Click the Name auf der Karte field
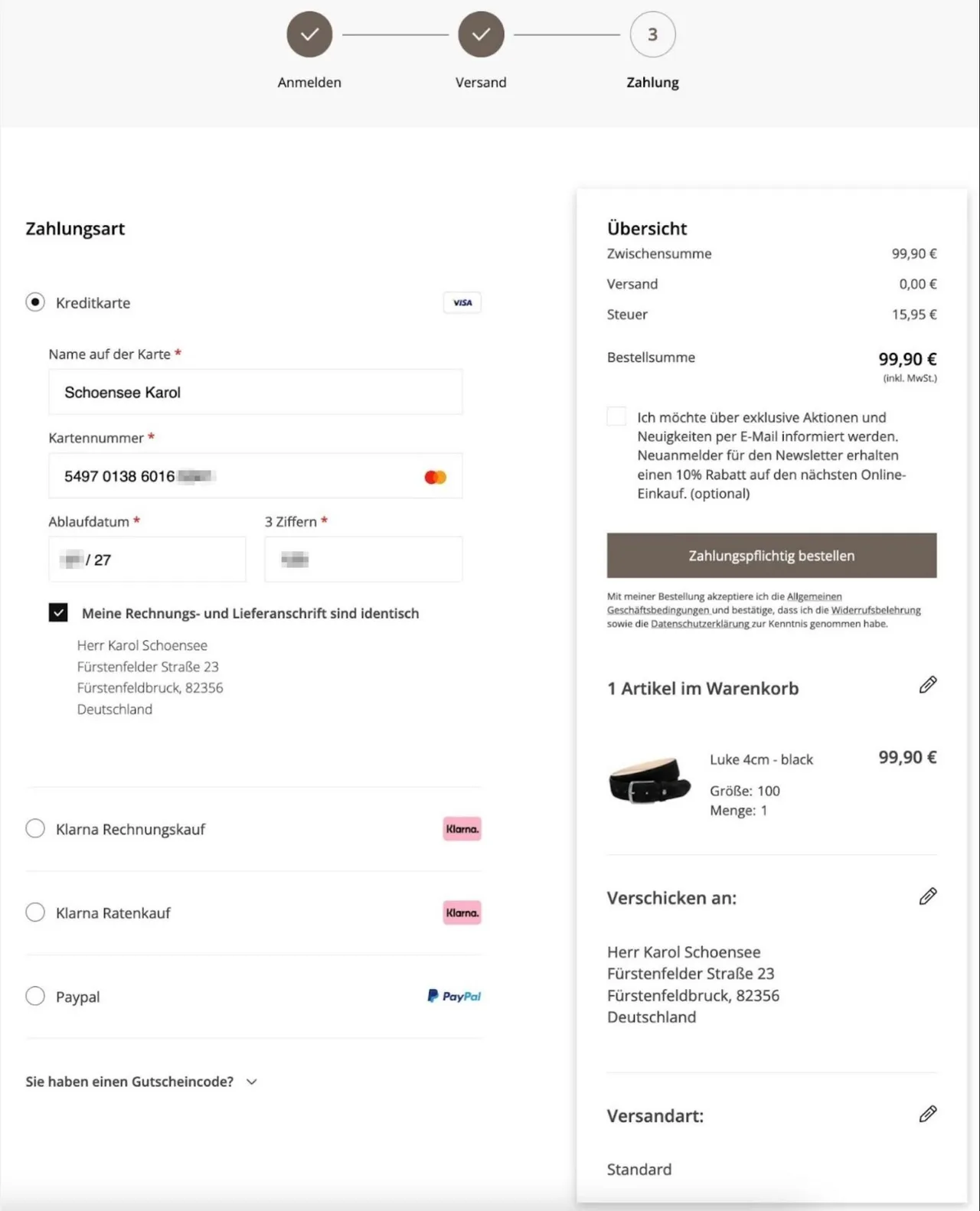Viewport: 980px width, 1211px height. pos(256,392)
